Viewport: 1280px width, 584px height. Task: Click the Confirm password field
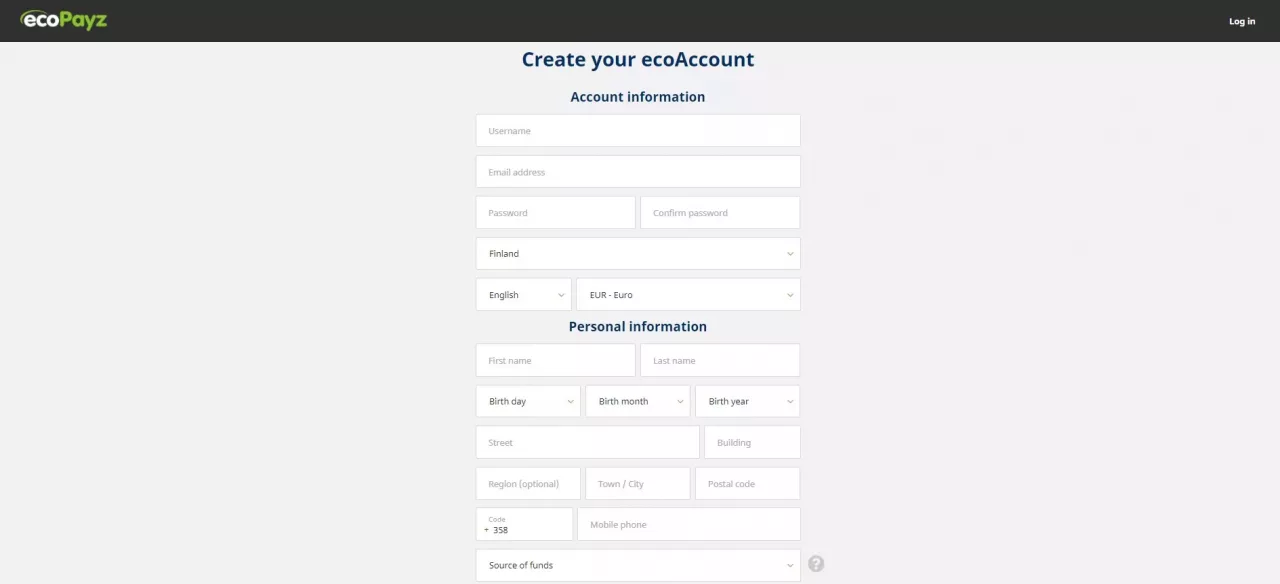click(720, 213)
